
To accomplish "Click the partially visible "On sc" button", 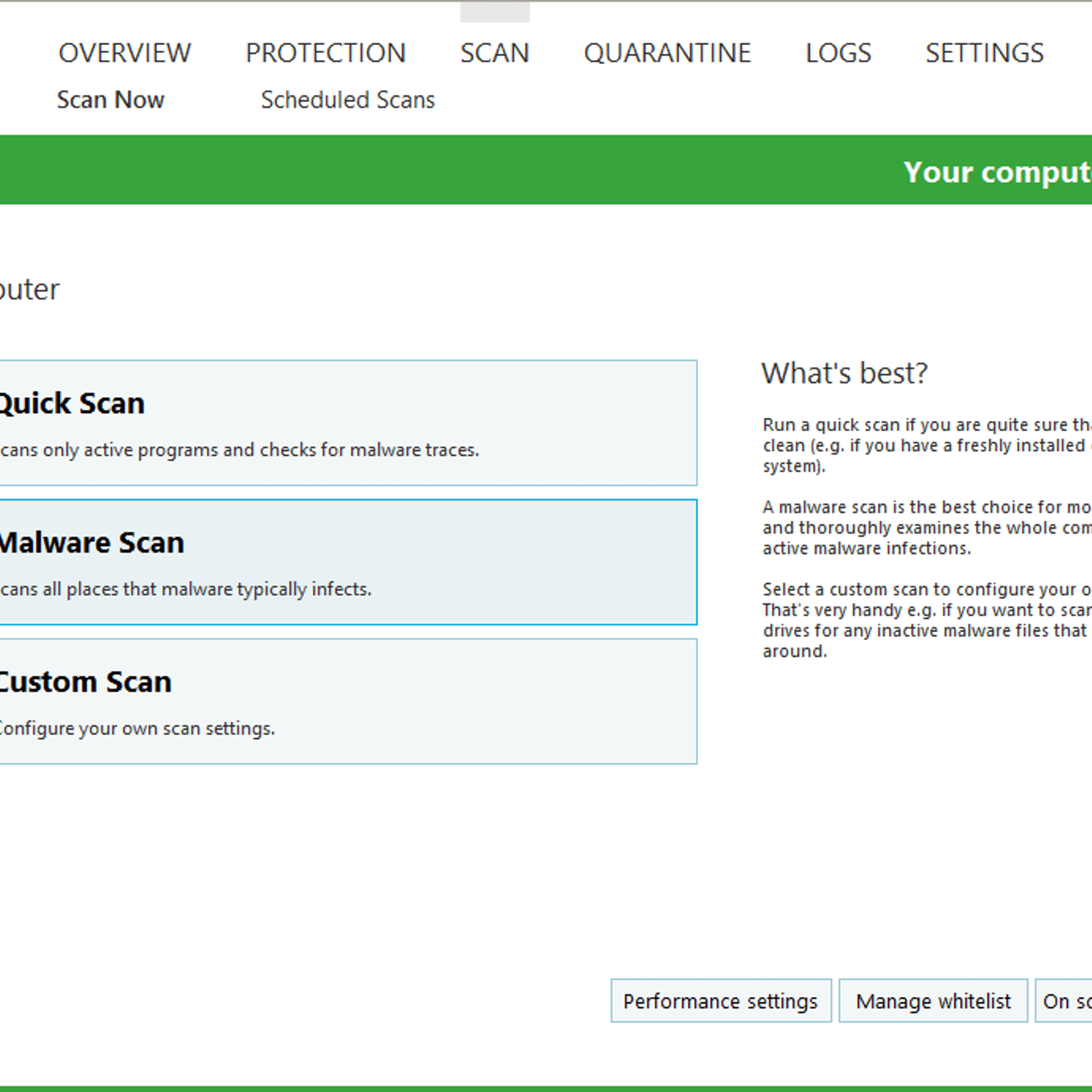I will 1065,1001.
